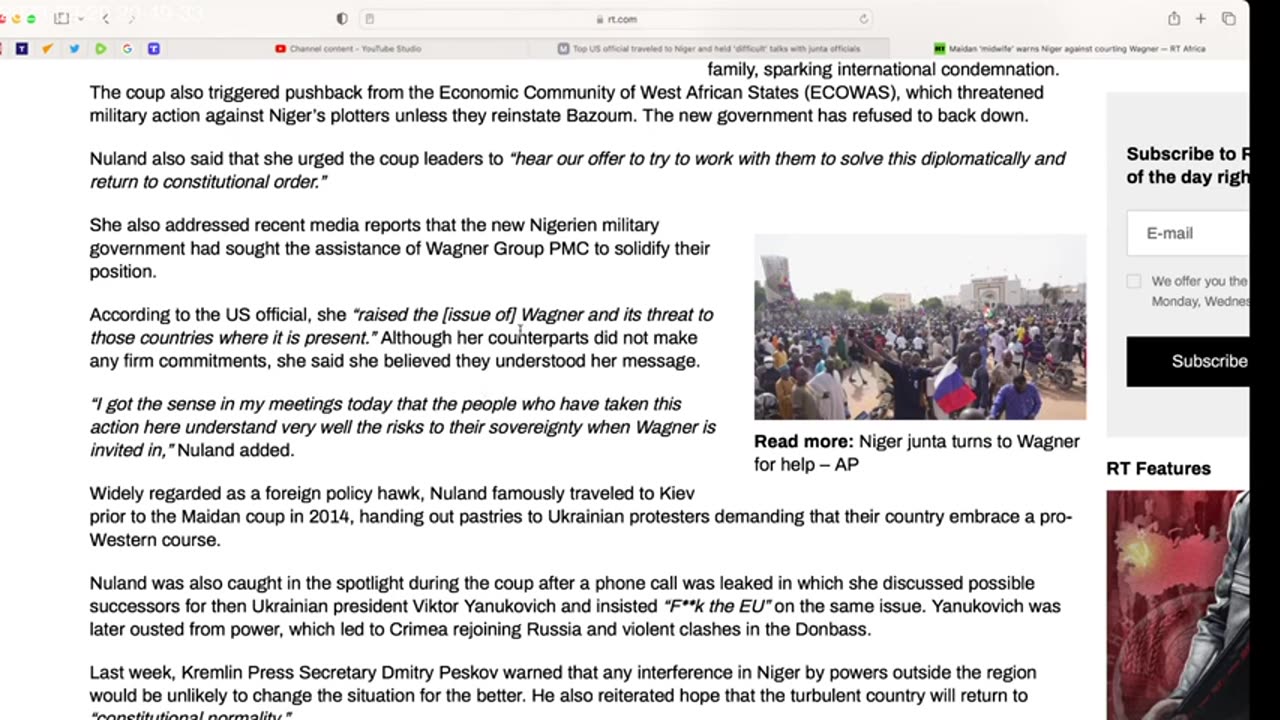The width and height of the screenshot is (1280, 720).
Task: Open the Twitter pinned tab
Action: click(x=74, y=48)
